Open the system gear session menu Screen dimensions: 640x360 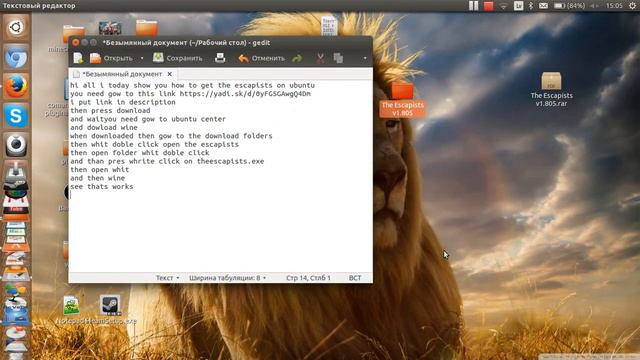[632, 6]
